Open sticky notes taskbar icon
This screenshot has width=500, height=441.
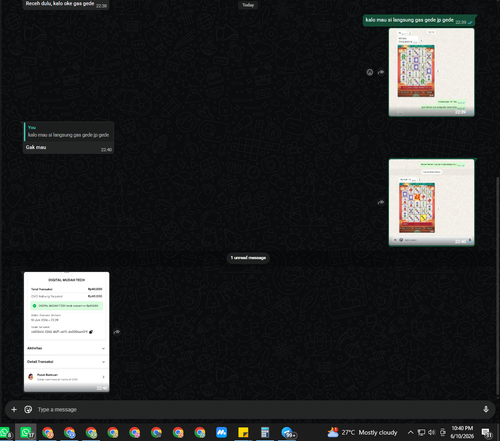(x=243, y=432)
